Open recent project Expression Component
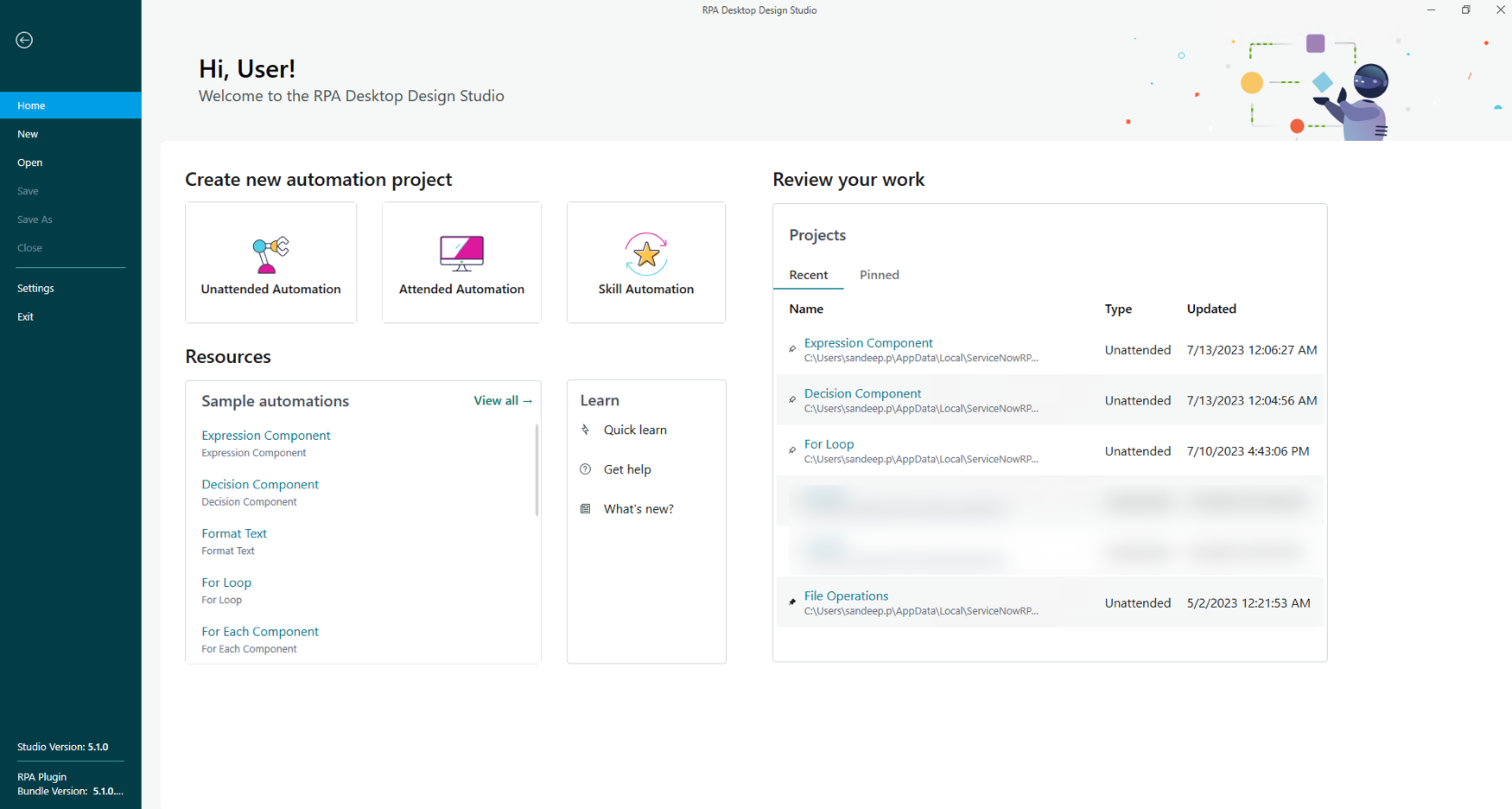The height and width of the screenshot is (809, 1512). (868, 343)
